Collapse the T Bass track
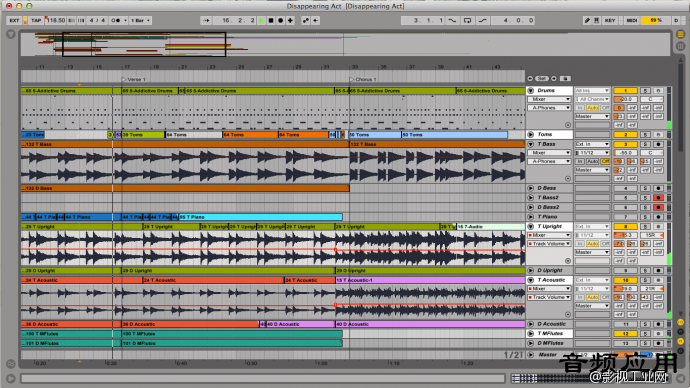The image size is (690, 388). [531, 144]
